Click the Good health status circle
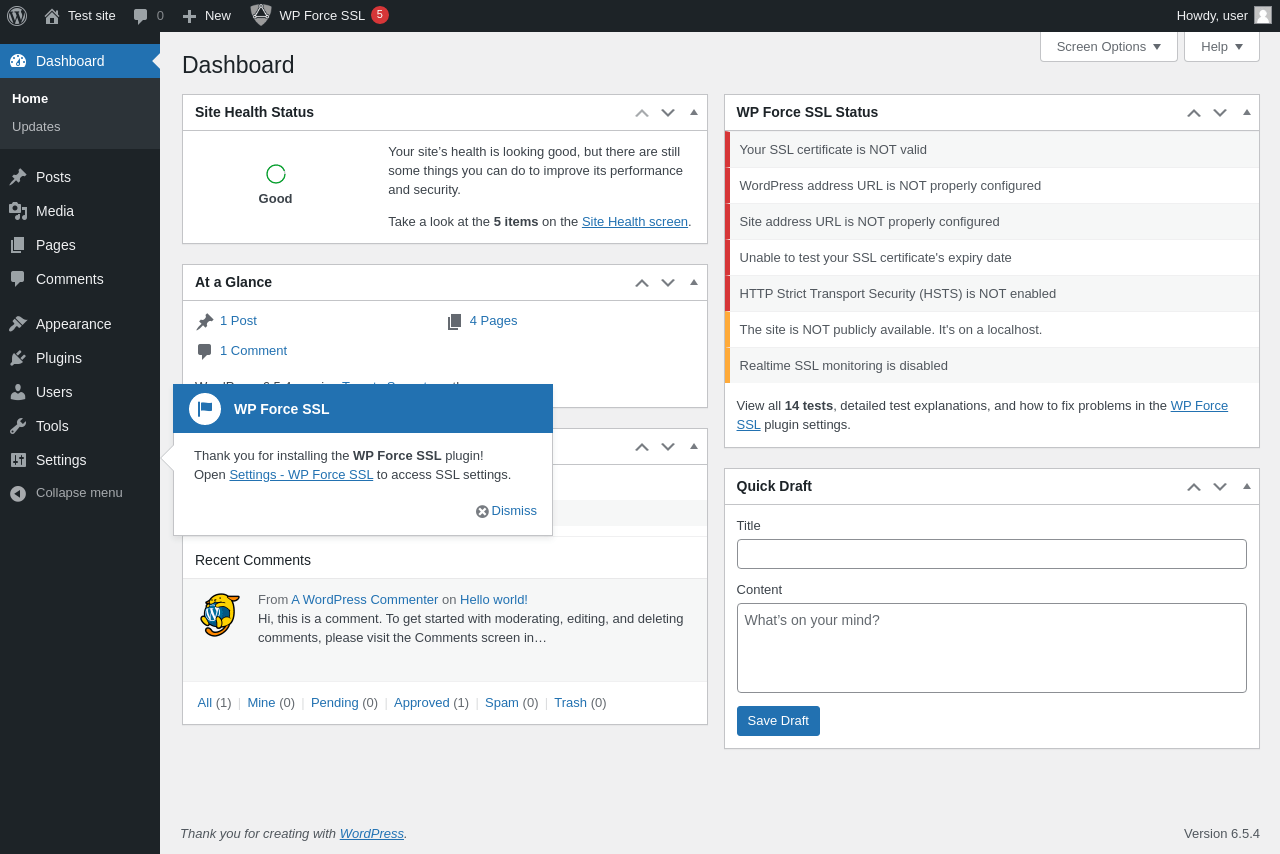 coord(276,174)
